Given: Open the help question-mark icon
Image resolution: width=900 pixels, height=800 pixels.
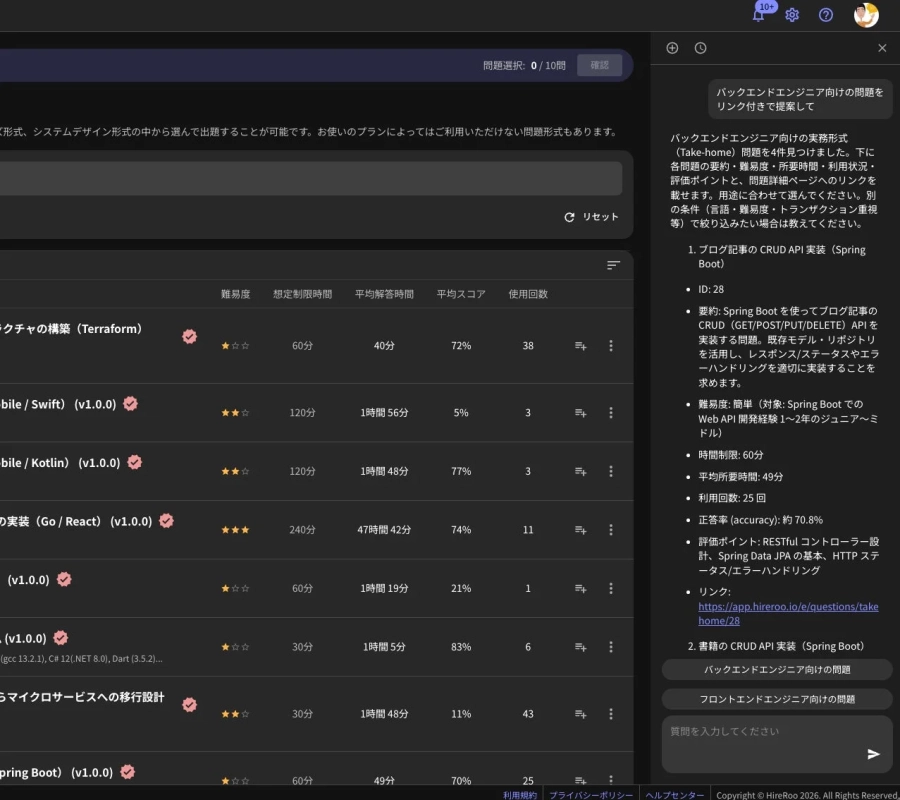Looking at the screenshot, I should click(x=825, y=15).
